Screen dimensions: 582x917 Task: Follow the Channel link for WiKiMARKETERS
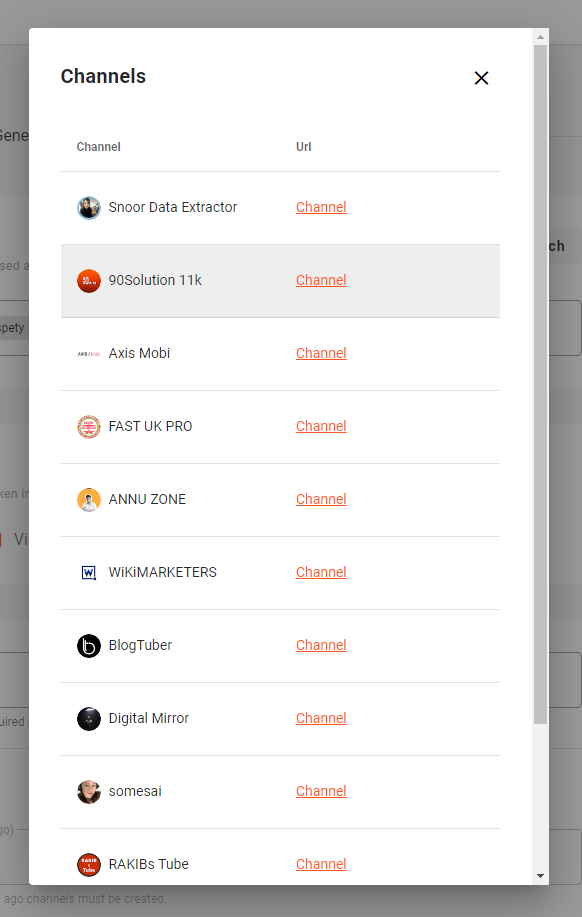pyautogui.click(x=321, y=572)
